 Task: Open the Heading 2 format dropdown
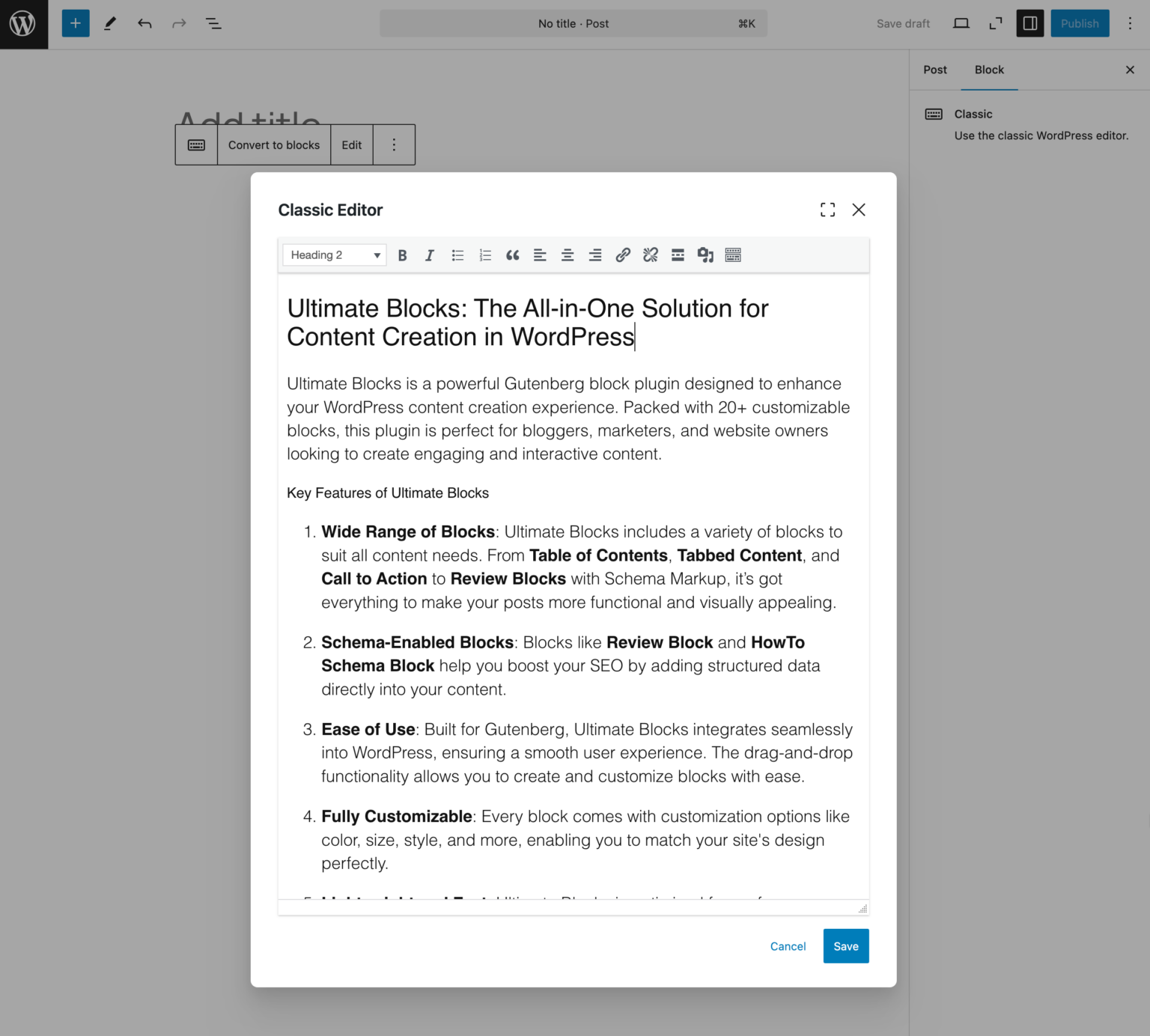[335, 255]
